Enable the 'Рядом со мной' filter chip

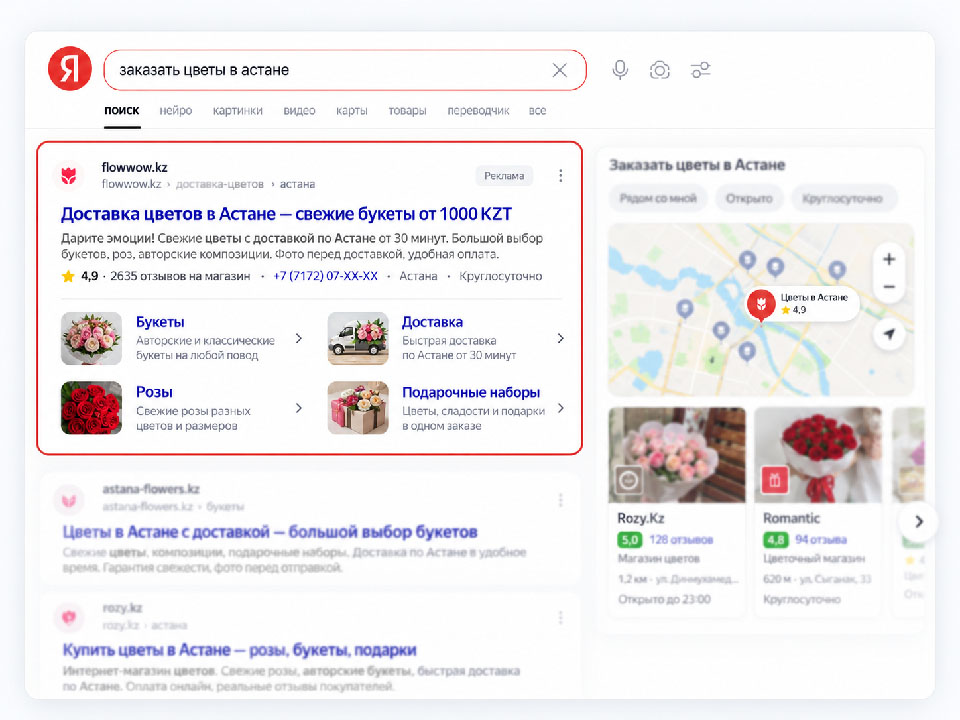point(658,198)
